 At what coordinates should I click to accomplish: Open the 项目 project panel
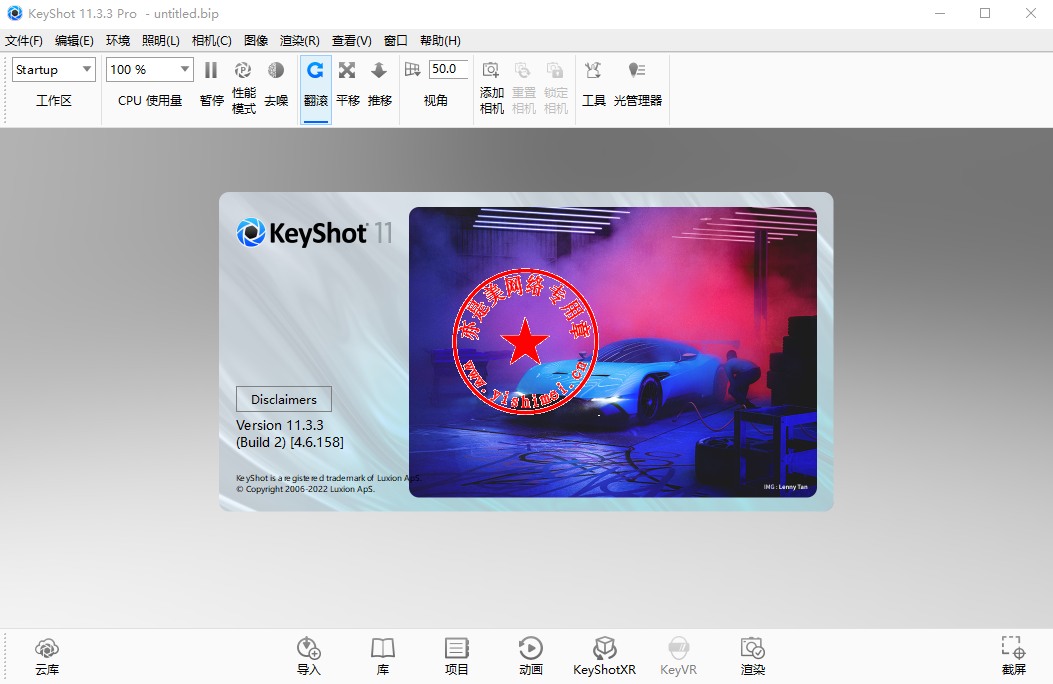click(457, 656)
